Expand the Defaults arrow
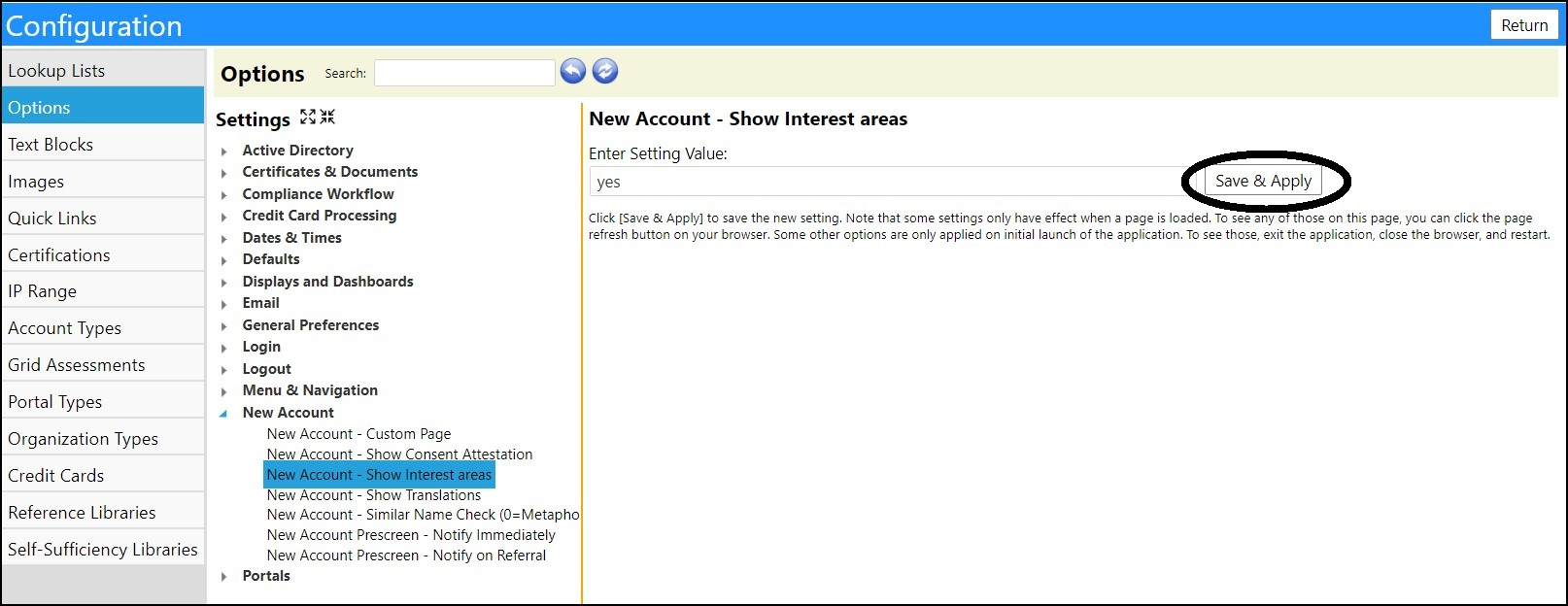This screenshot has height=606, width=1568. click(x=223, y=260)
